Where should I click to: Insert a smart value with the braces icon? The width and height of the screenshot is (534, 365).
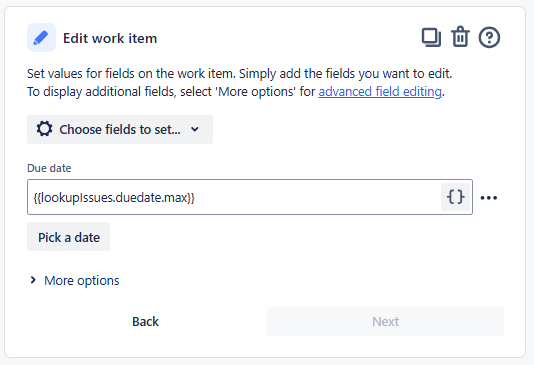[x=455, y=197]
